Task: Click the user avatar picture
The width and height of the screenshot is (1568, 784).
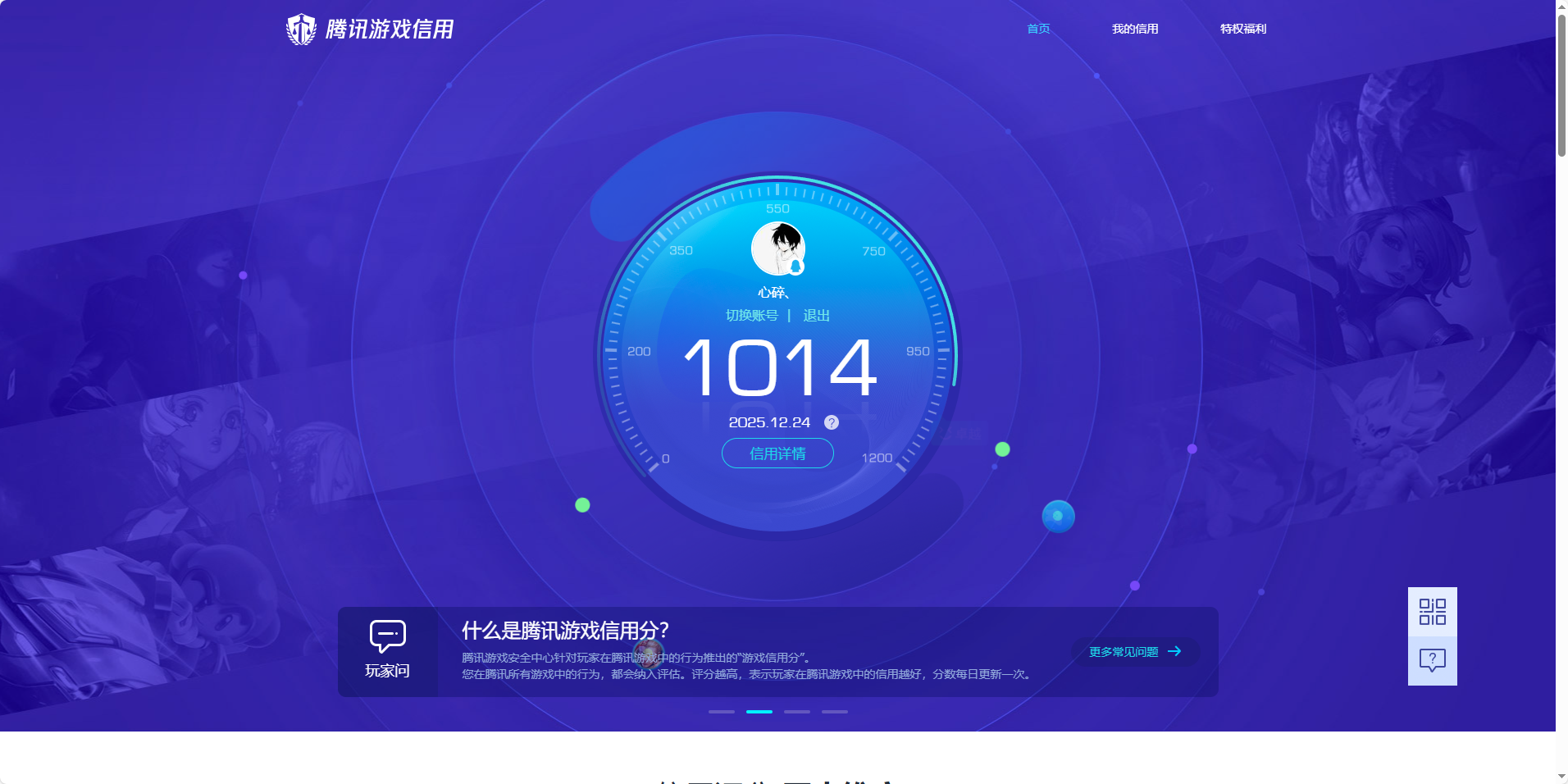Action: [x=777, y=248]
